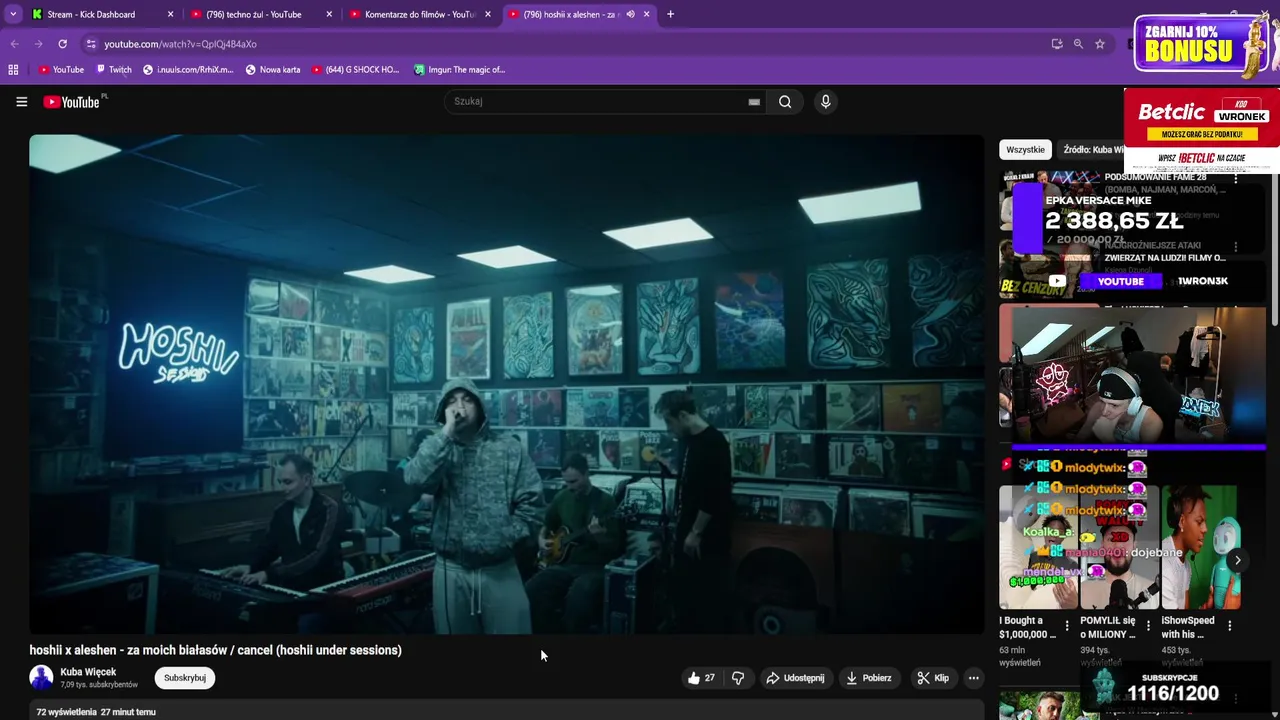1280x720 pixels.
Task: Open the i.nuuls.com bookmark
Action: 188,70
